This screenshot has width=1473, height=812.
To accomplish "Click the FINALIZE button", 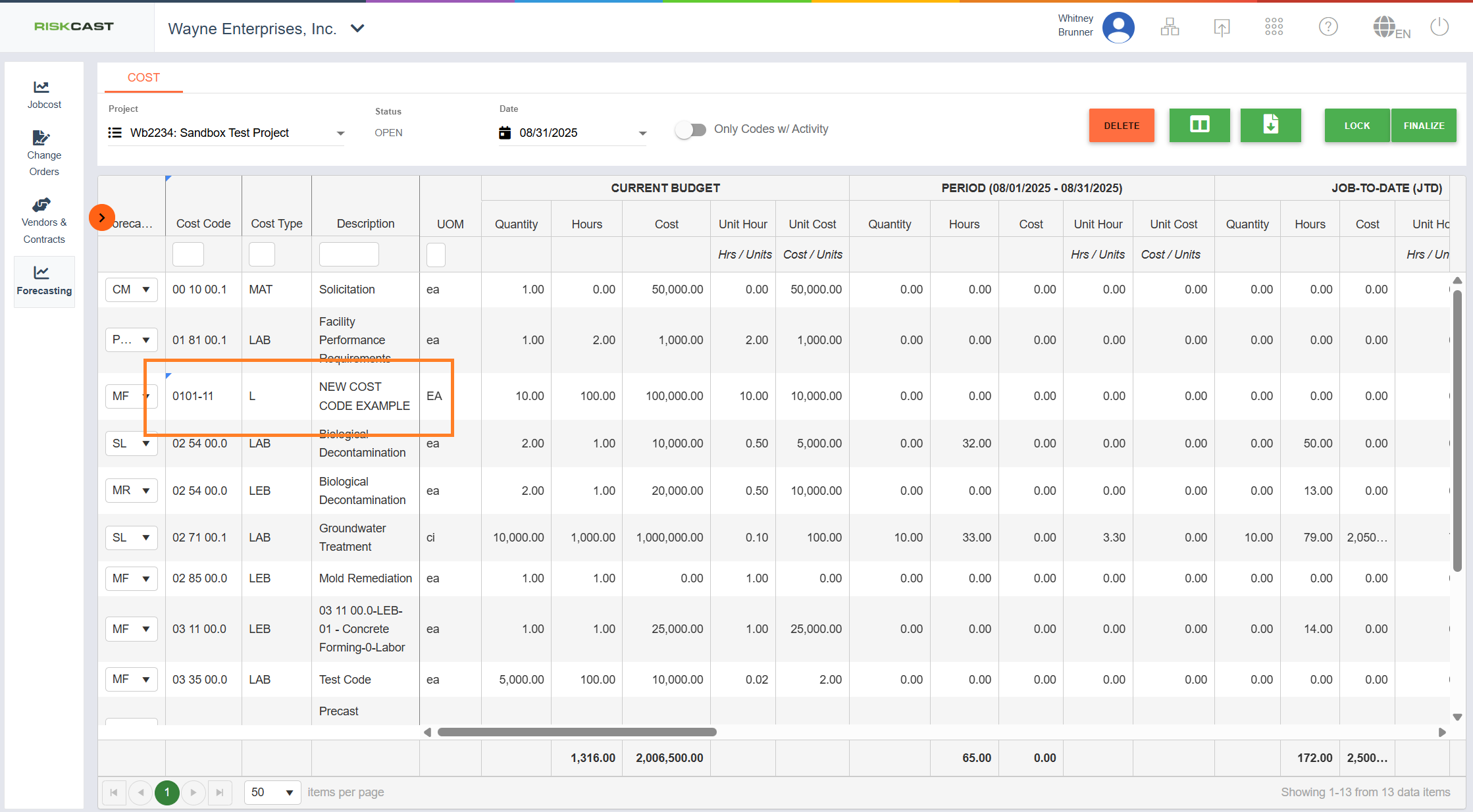I will (1423, 125).
